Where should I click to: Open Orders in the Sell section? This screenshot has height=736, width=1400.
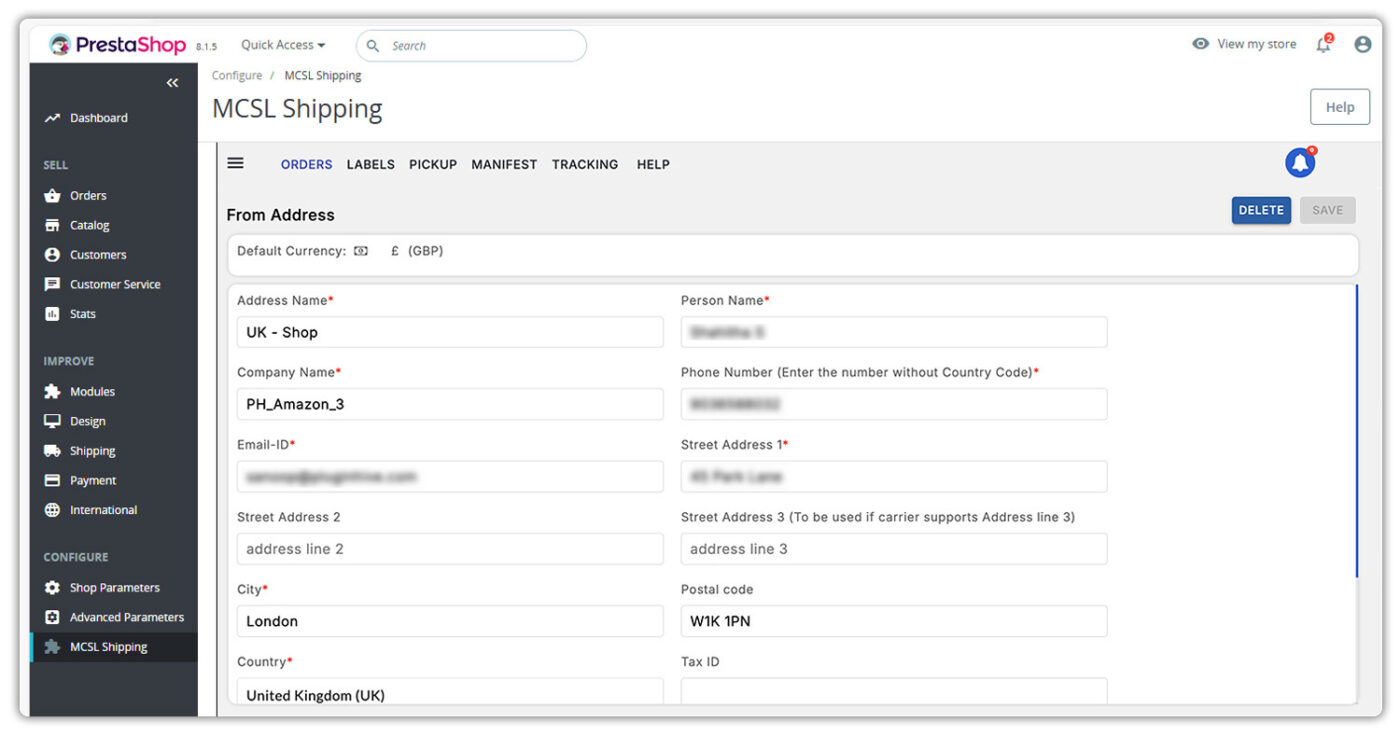tap(88, 196)
